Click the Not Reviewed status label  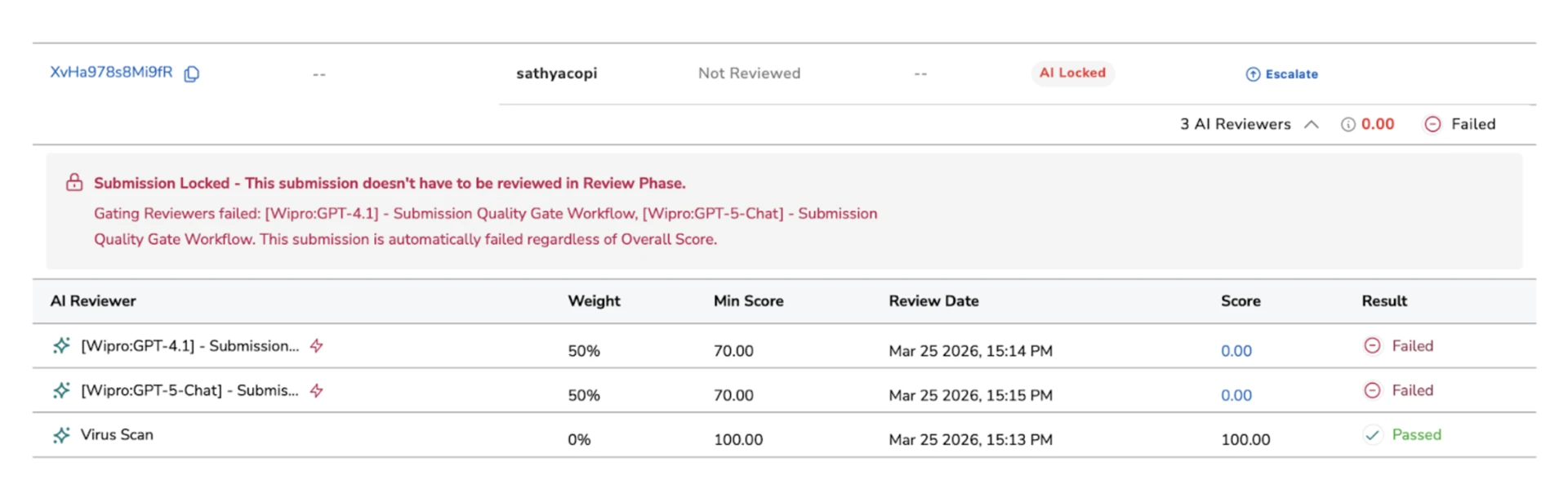click(749, 73)
